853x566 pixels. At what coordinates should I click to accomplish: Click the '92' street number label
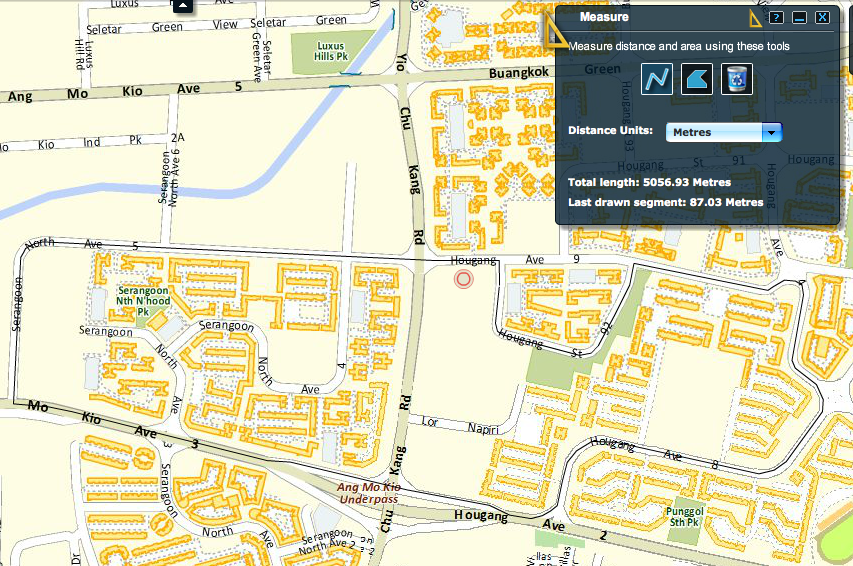pyautogui.click(x=605, y=328)
